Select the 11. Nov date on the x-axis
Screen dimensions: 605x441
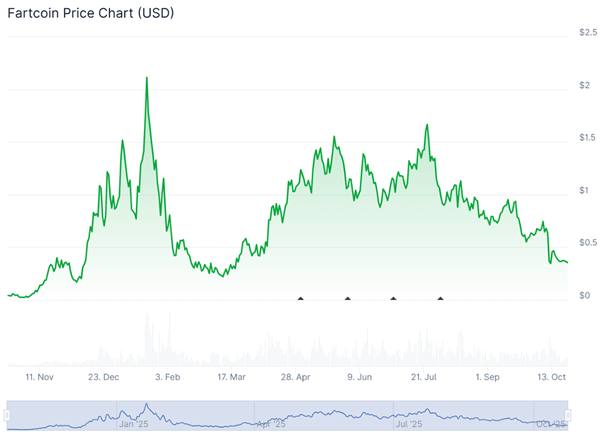pyautogui.click(x=40, y=377)
